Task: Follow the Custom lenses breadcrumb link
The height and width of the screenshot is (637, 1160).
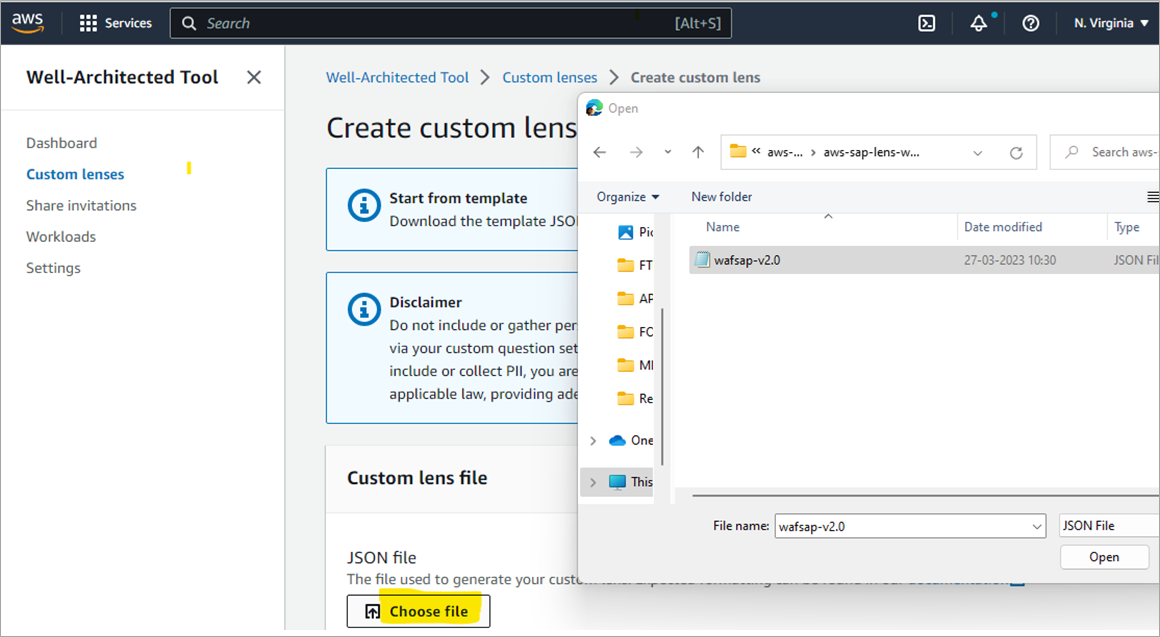Action: pyautogui.click(x=550, y=77)
